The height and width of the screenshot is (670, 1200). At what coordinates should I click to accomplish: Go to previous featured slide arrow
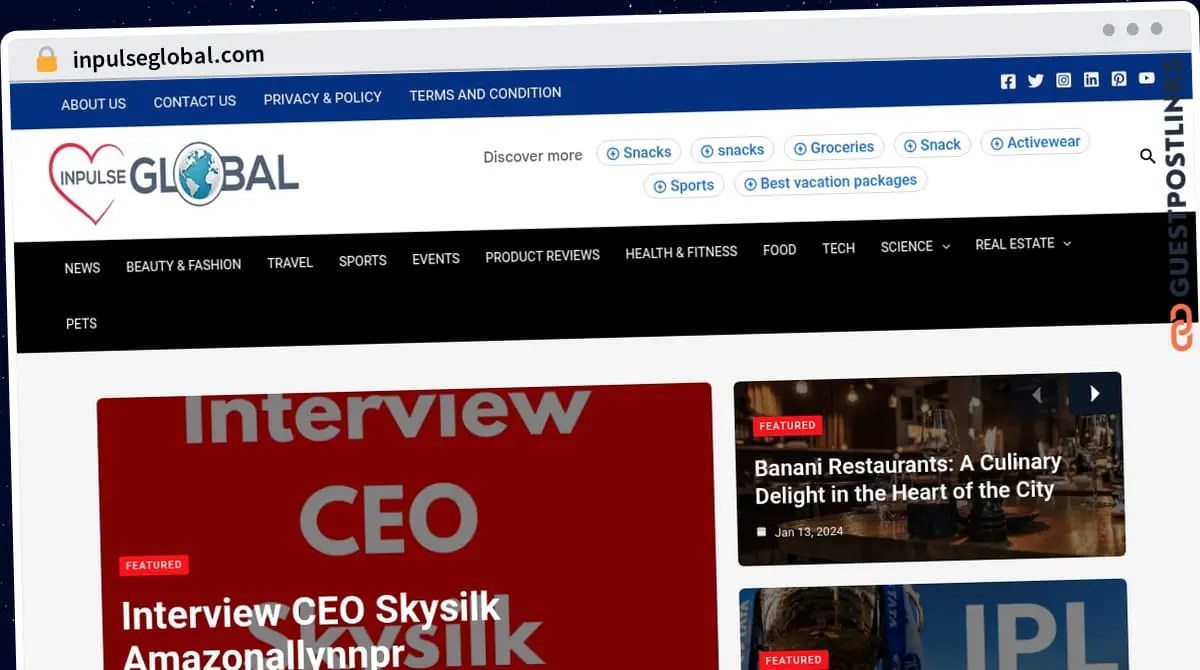click(x=1038, y=395)
